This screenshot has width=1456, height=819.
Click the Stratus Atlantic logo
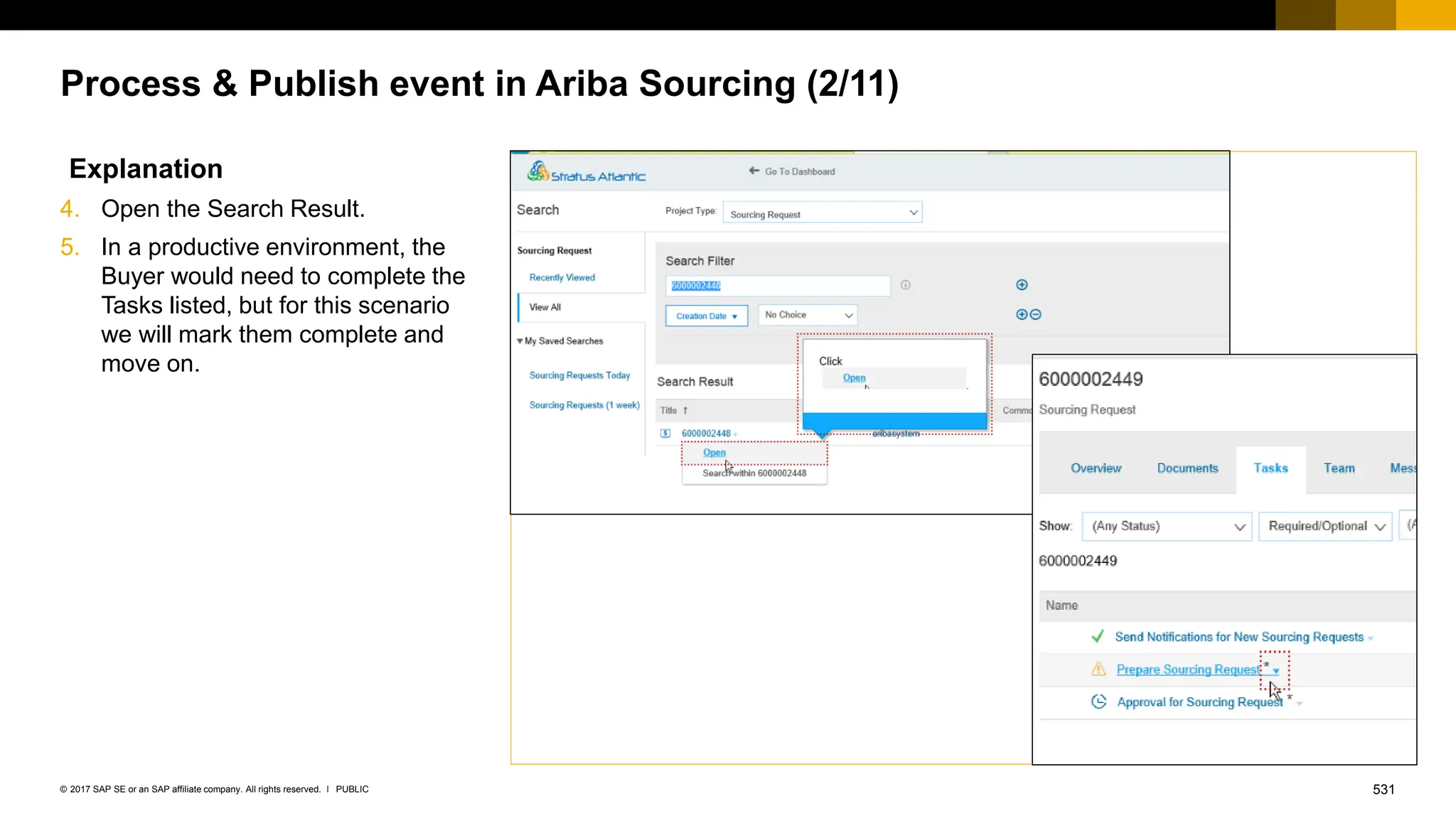pyautogui.click(x=586, y=172)
